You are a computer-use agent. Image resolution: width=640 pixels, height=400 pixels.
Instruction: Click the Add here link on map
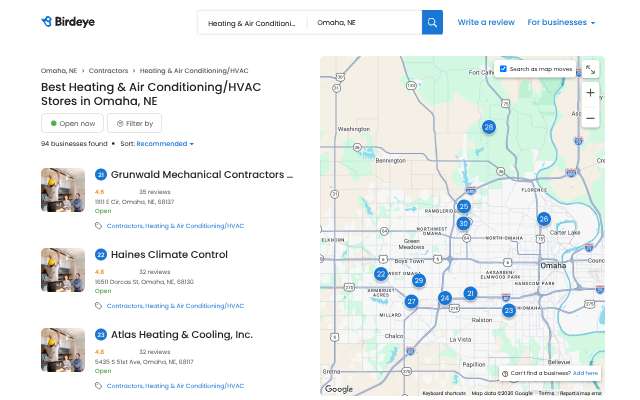(585, 373)
